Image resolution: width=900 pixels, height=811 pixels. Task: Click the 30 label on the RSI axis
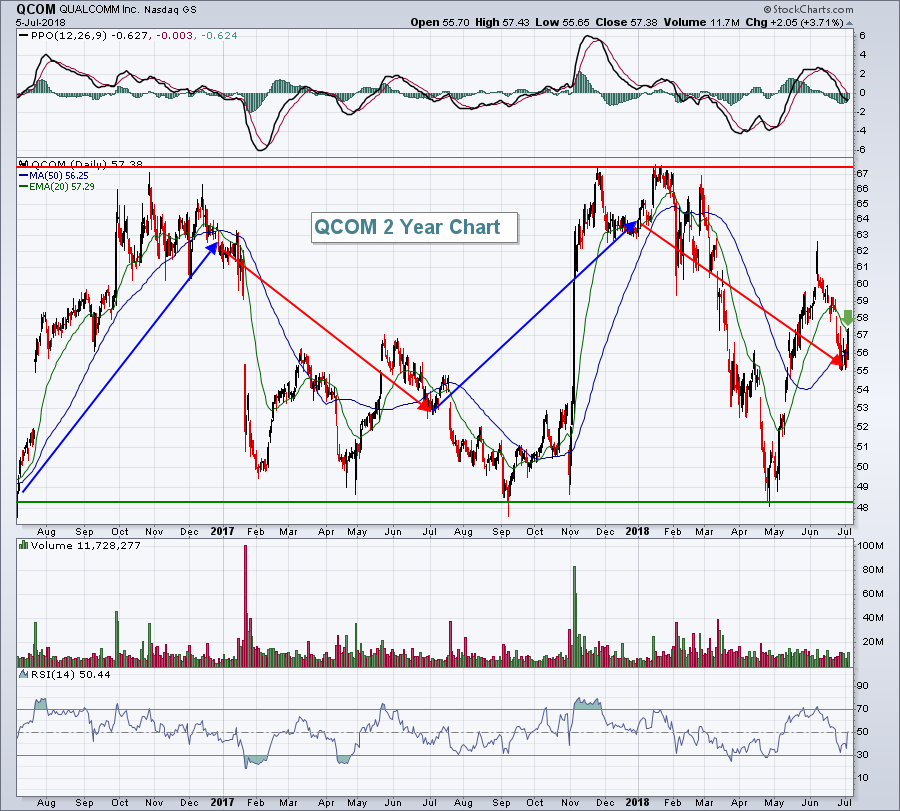(863, 755)
